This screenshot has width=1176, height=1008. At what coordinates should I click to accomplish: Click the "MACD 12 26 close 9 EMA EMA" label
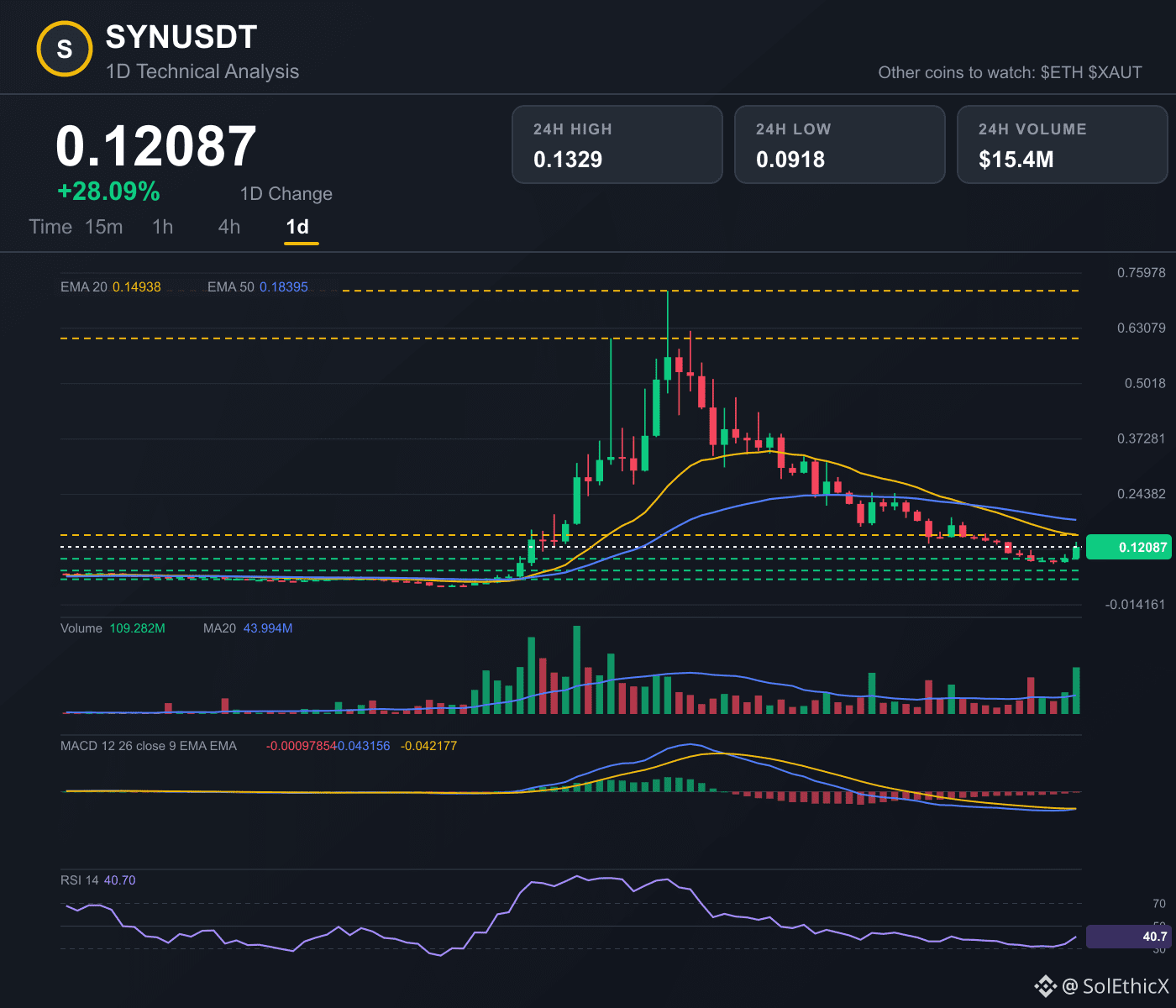(149, 746)
